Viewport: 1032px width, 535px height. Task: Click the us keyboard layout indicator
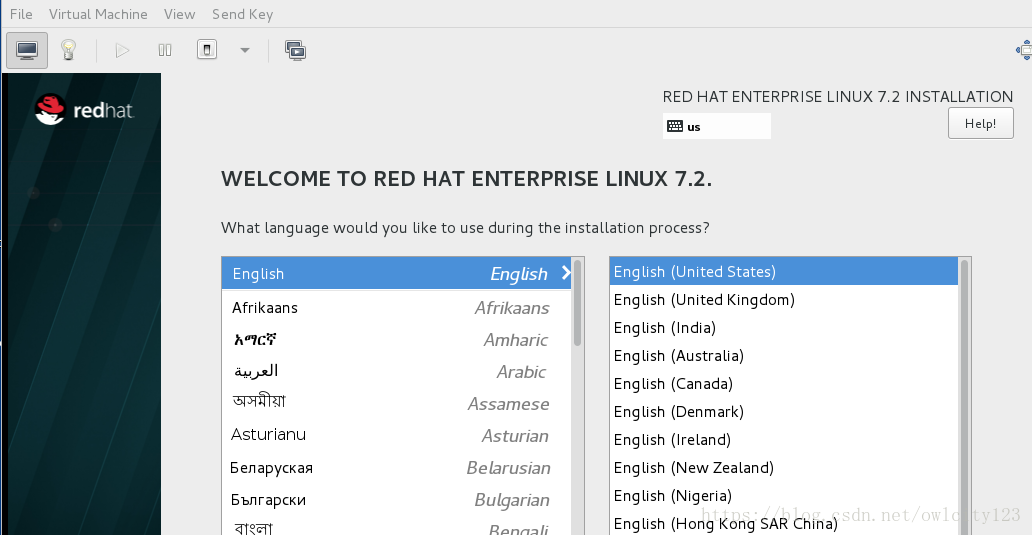tap(716, 126)
